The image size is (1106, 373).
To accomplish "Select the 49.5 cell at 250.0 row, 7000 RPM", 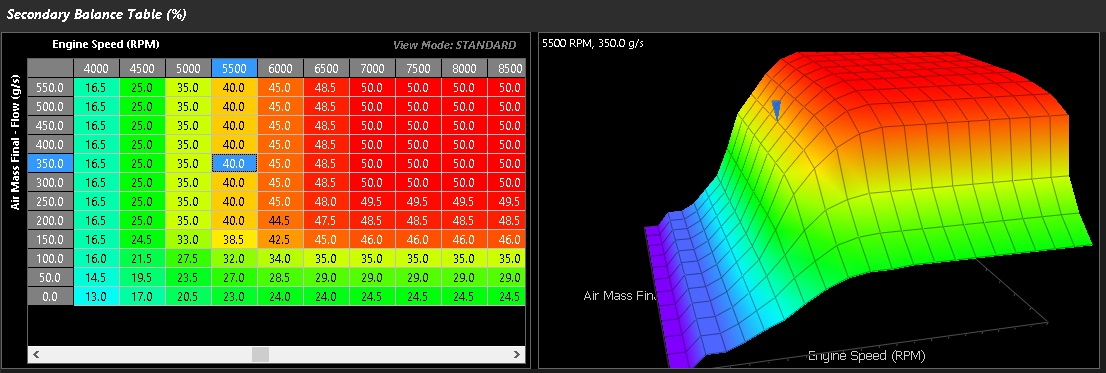I will click(372, 201).
